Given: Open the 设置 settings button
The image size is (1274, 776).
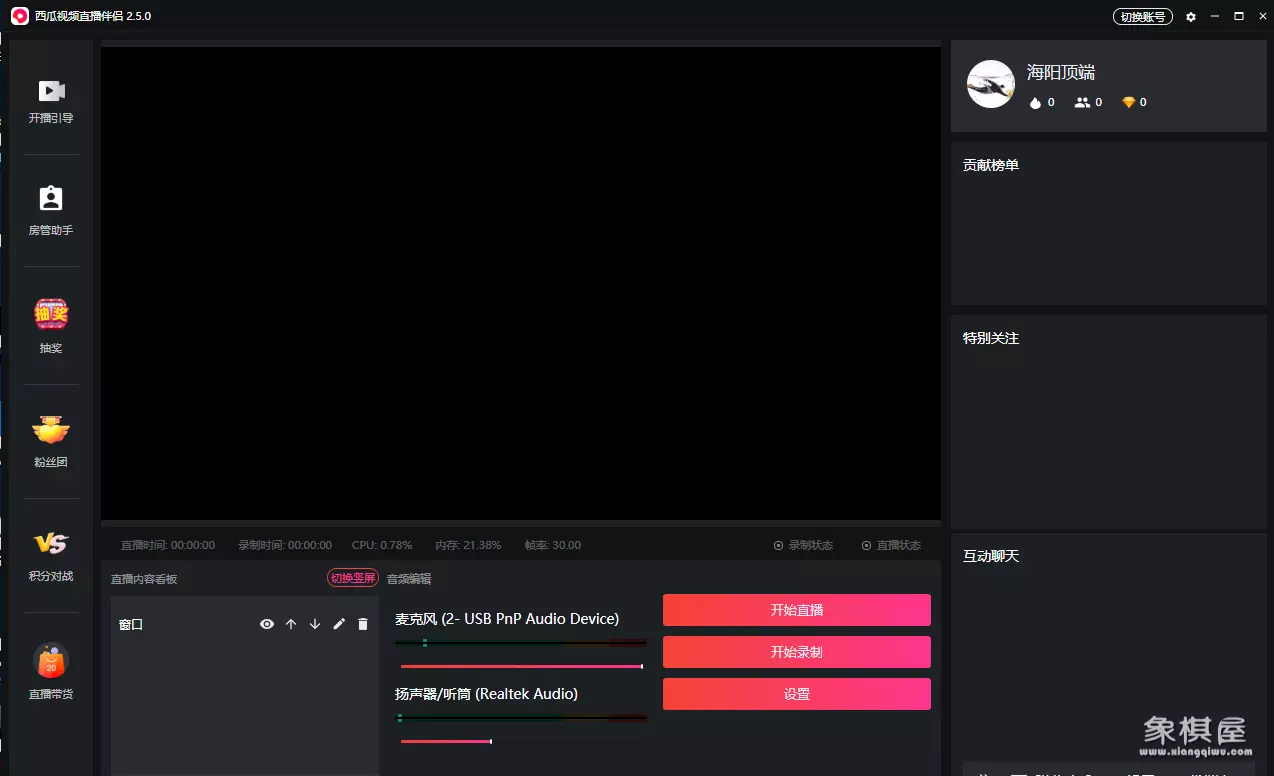Looking at the screenshot, I should tap(796, 694).
